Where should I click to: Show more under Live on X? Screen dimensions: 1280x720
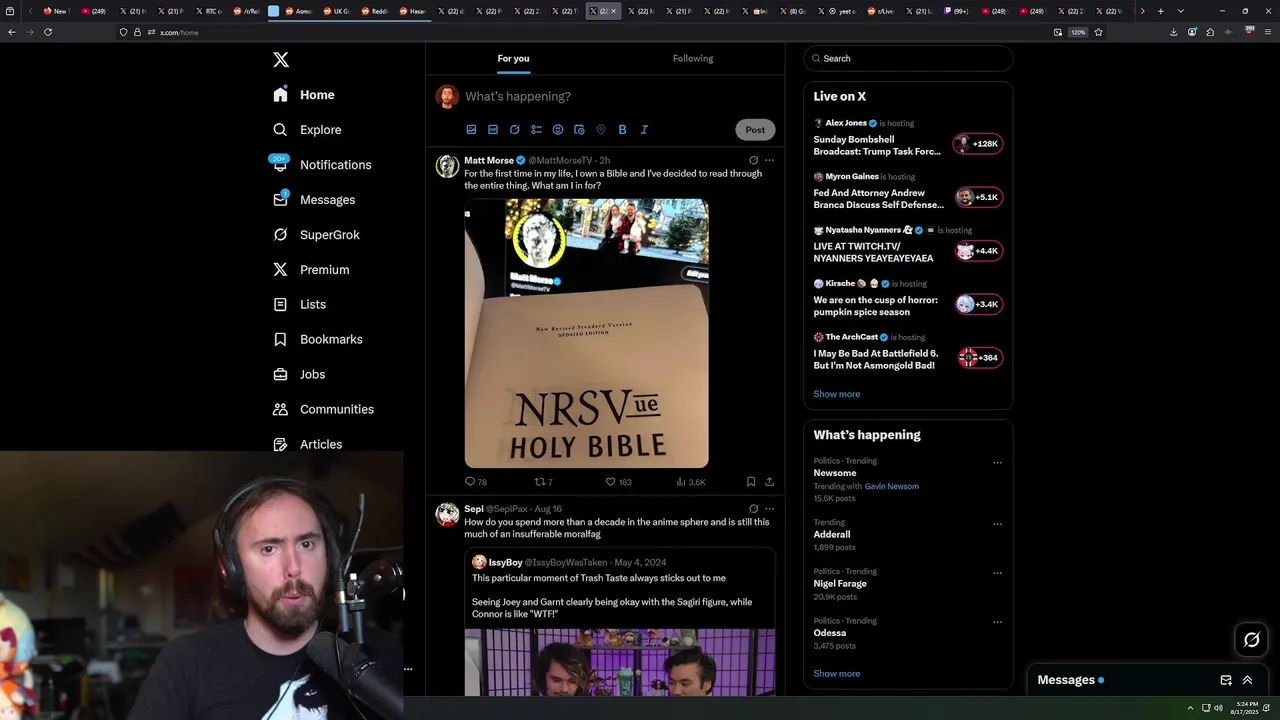tap(836, 394)
